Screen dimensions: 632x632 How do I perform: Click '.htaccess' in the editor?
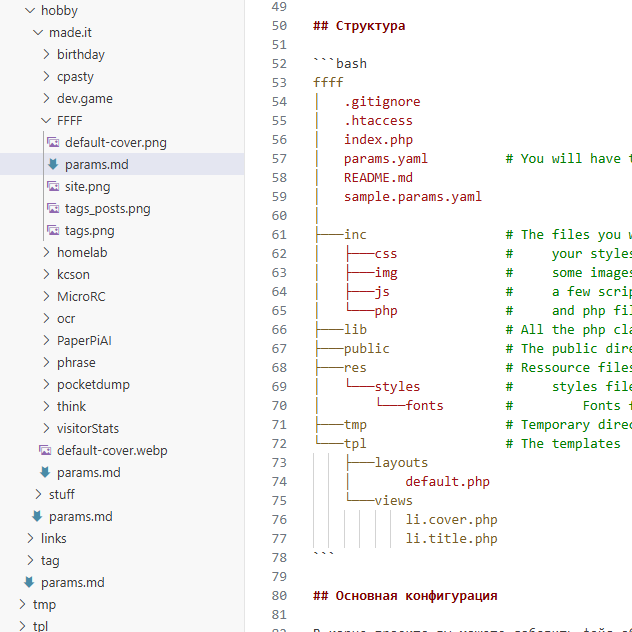378,121
